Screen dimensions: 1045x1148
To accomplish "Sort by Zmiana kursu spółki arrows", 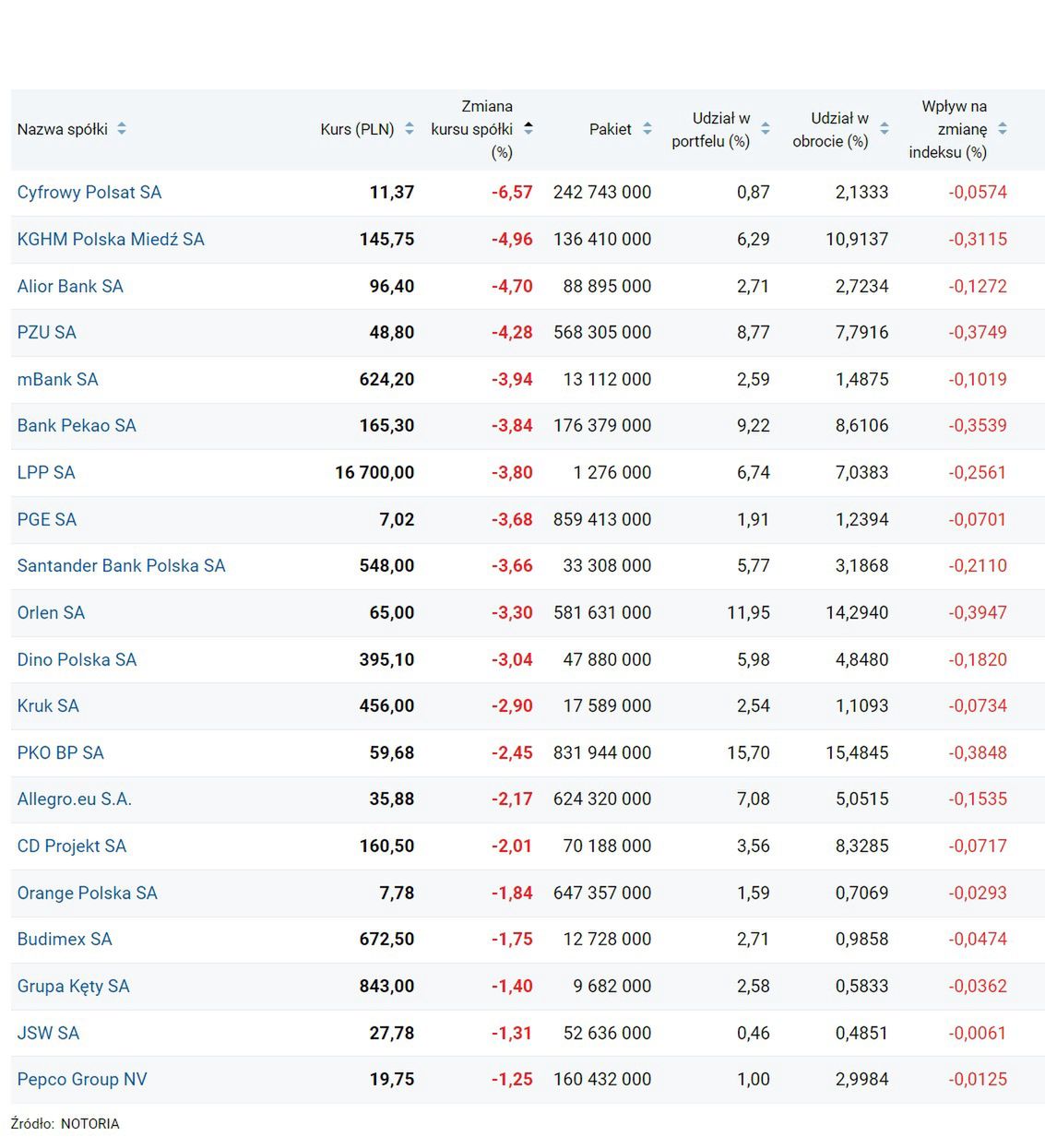I will pos(528,129).
